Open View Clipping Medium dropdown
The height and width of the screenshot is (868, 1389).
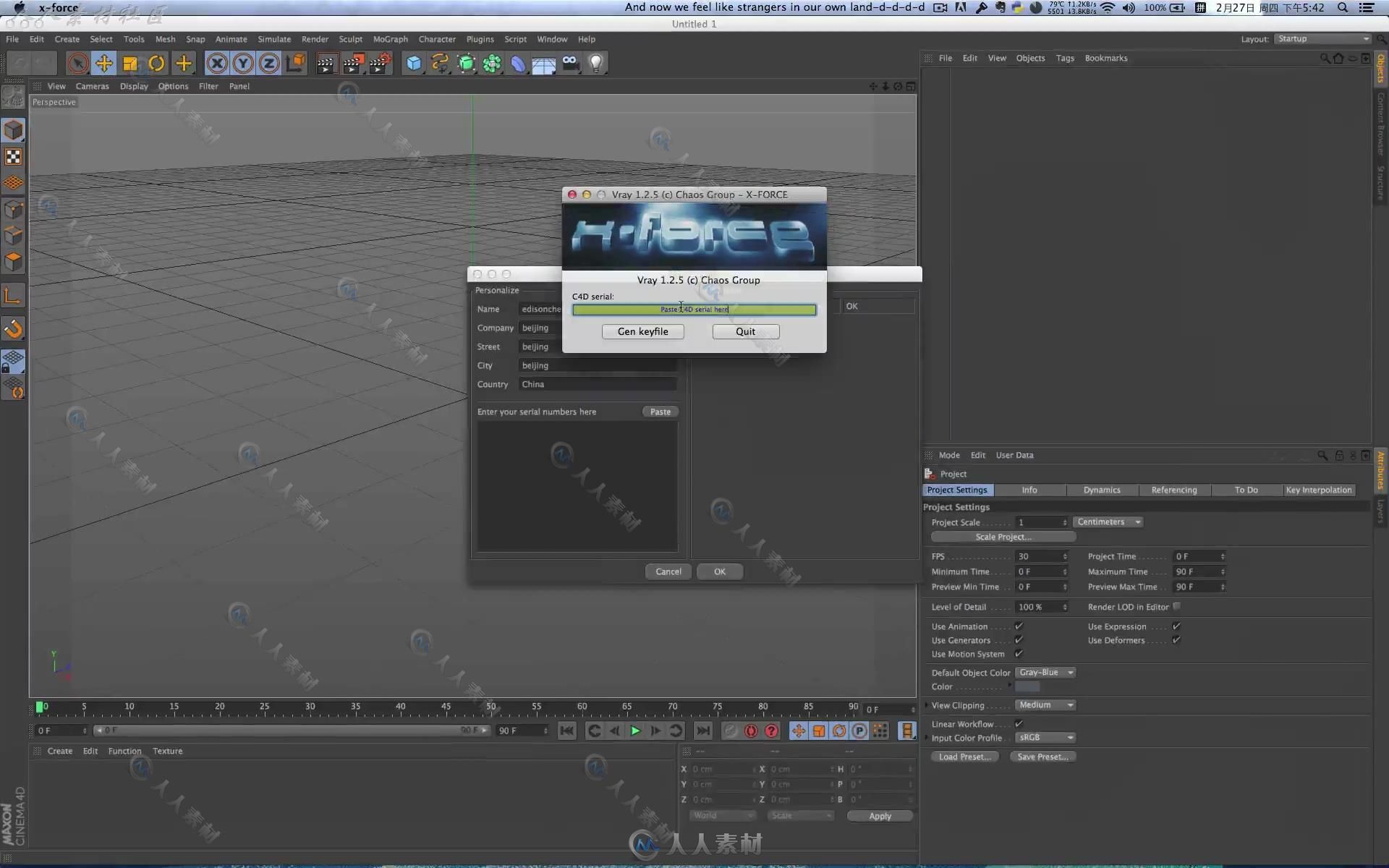click(x=1045, y=705)
